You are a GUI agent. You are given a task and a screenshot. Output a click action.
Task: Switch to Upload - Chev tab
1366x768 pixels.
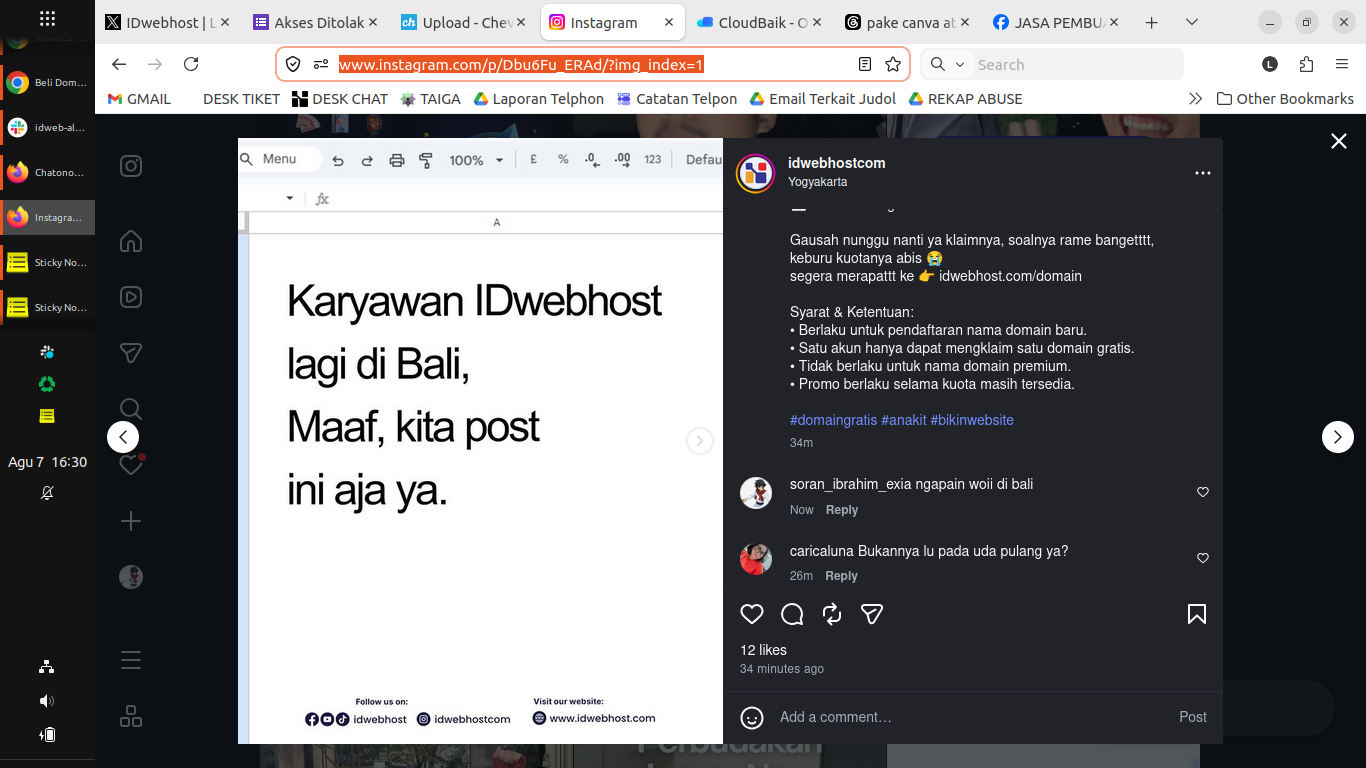(x=462, y=22)
